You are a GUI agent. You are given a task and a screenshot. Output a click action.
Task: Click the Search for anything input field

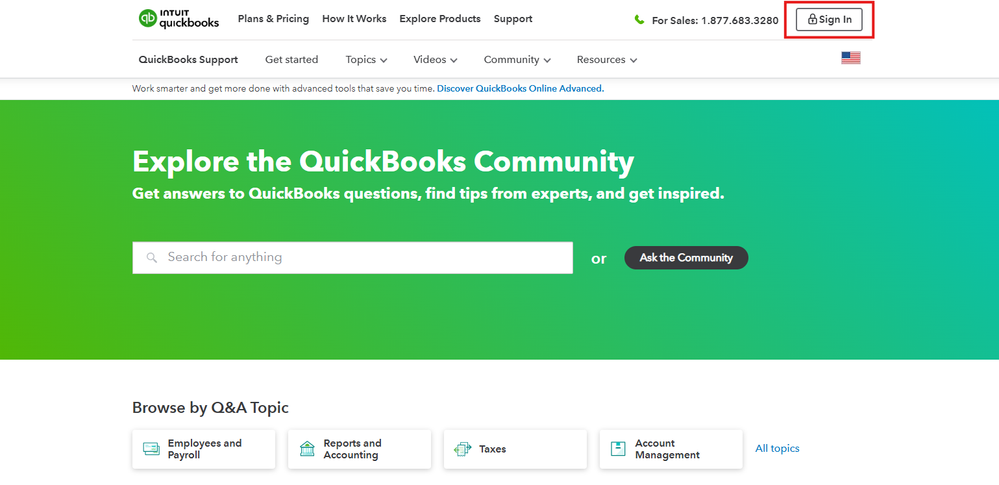352,257
